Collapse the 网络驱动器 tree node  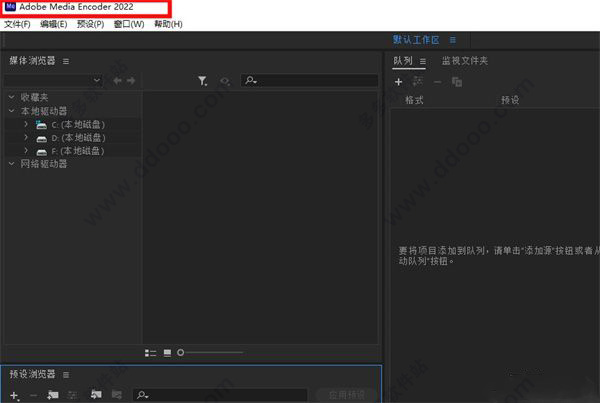pos(11,163)
